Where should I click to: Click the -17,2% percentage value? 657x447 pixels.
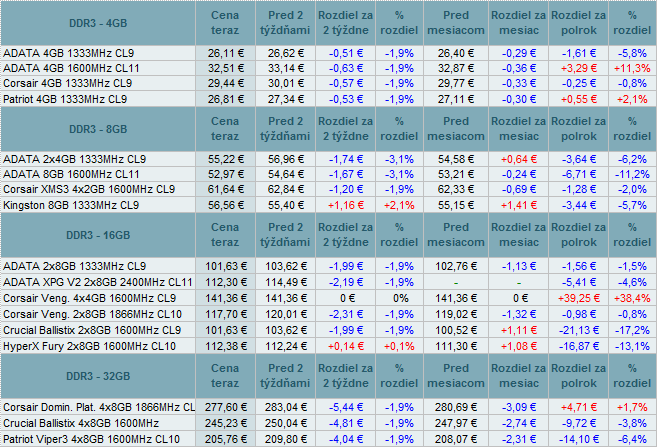[x=632, y=330]
